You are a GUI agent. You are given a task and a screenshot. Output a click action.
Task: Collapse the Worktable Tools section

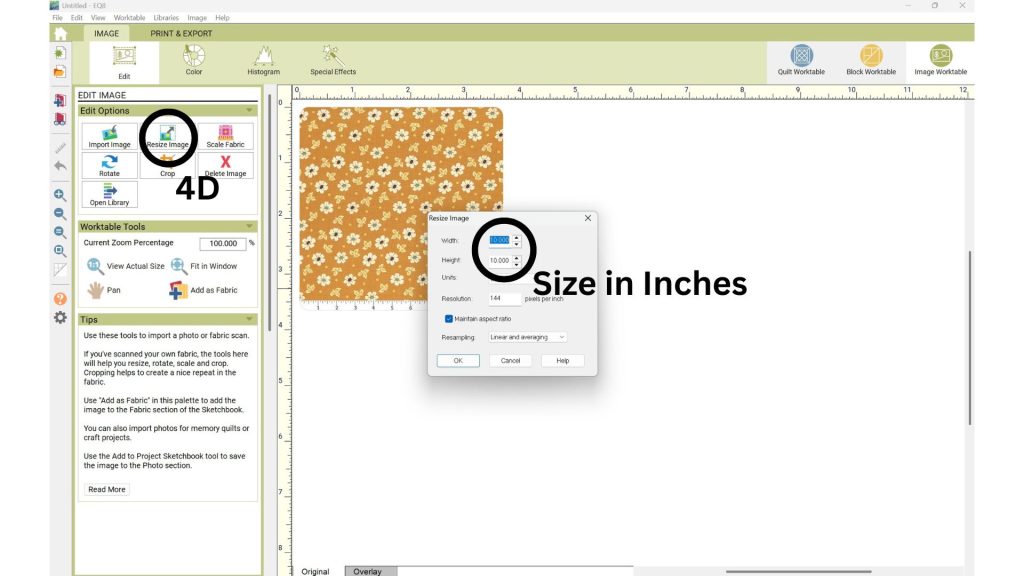click(249, 227)
